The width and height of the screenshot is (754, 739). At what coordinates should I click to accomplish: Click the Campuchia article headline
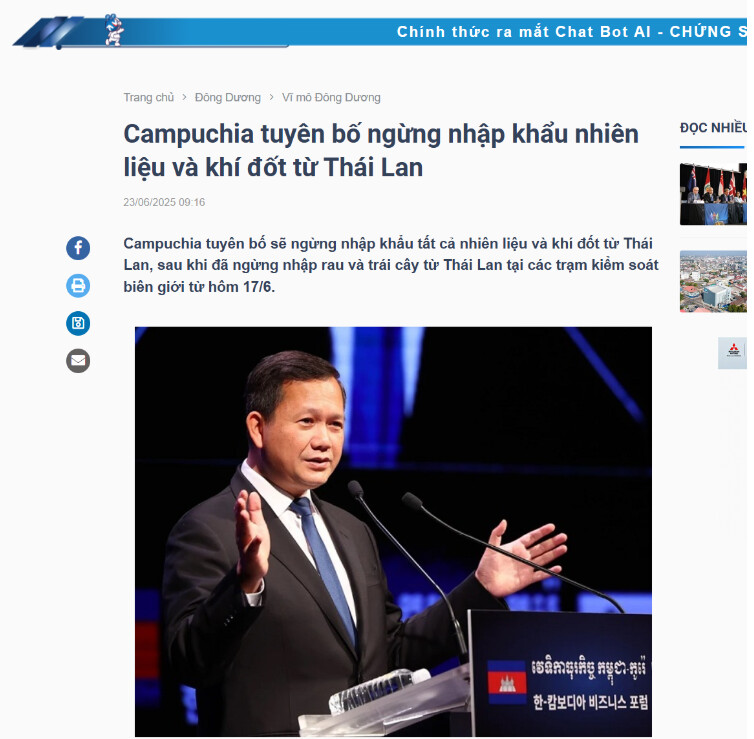tap(381, 150)
